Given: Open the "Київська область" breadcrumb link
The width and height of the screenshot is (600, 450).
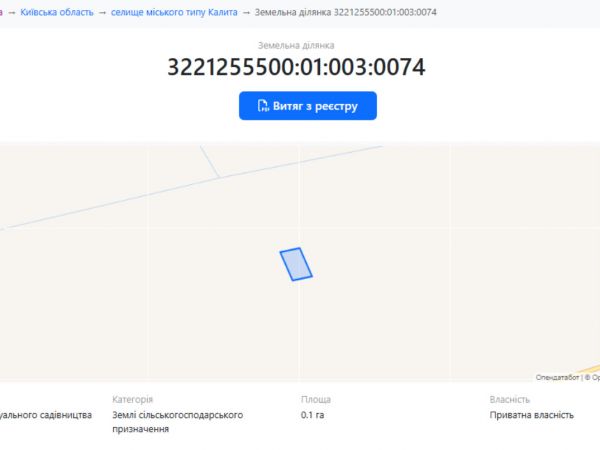Looking at the screenshot, I should point(57,12).
